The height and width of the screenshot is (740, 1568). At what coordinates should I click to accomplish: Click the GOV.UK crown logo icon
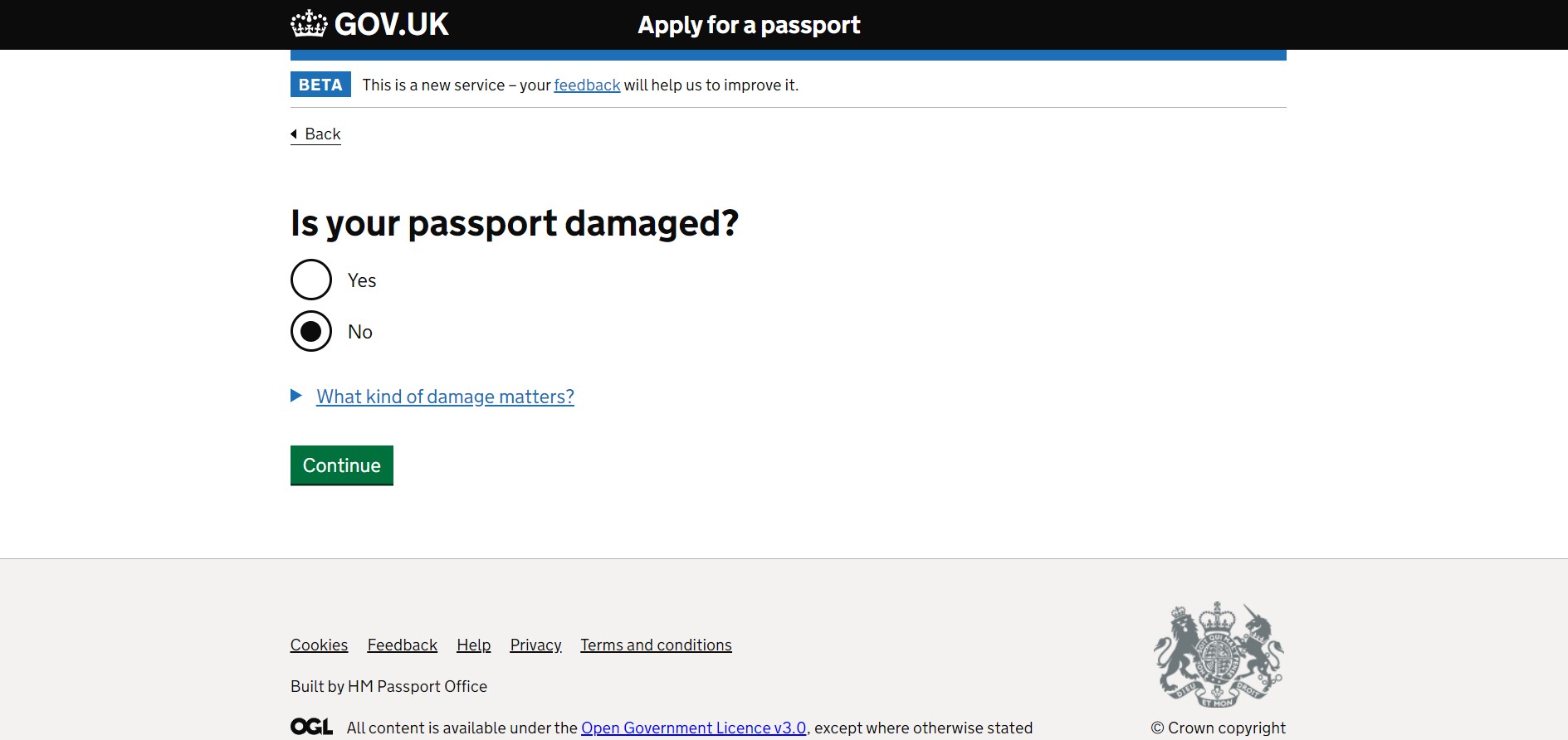[309, 24]
